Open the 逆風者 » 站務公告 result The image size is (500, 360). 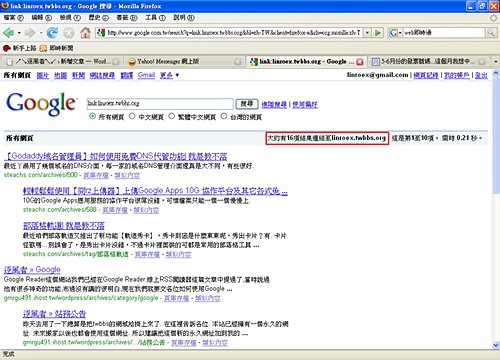54,314
